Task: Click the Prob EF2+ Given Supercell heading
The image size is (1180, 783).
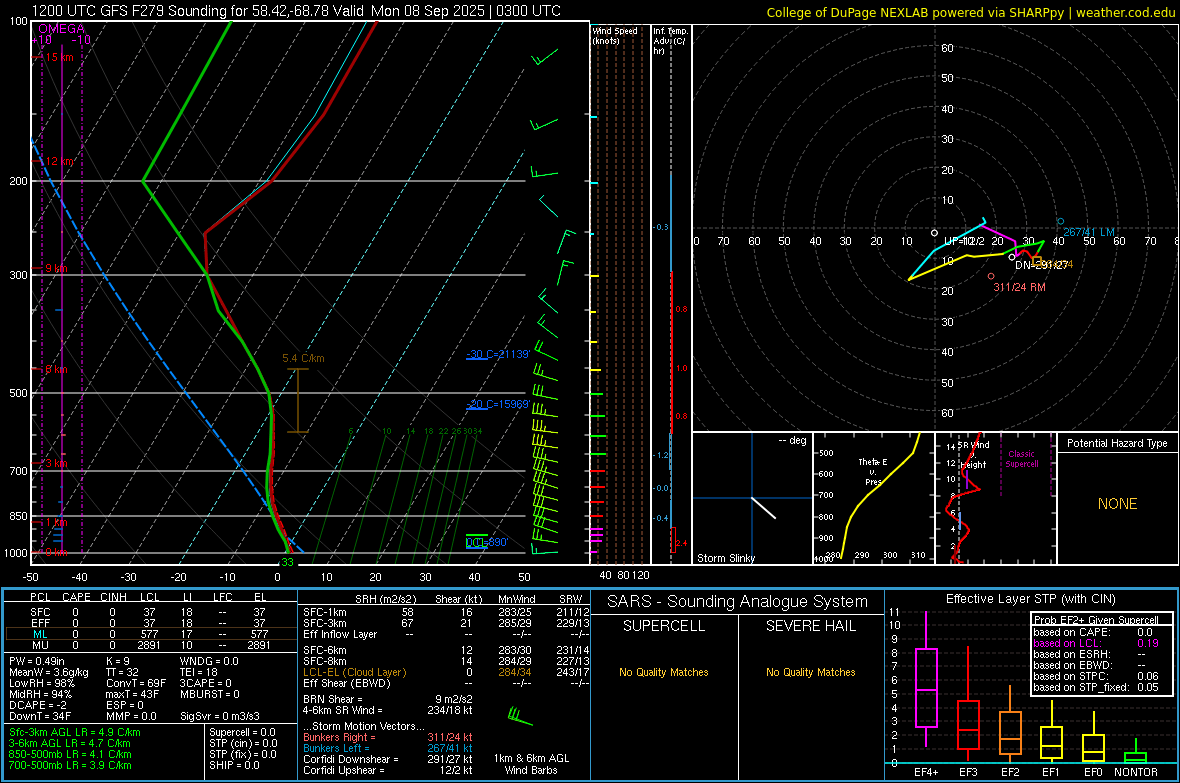Action: tap(1096, 620)
